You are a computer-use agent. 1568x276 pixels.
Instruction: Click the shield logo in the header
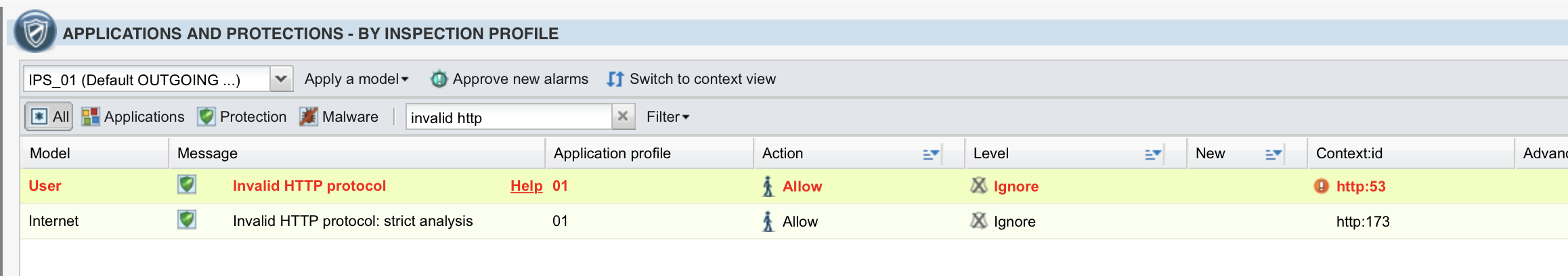(x=35, y=31)
